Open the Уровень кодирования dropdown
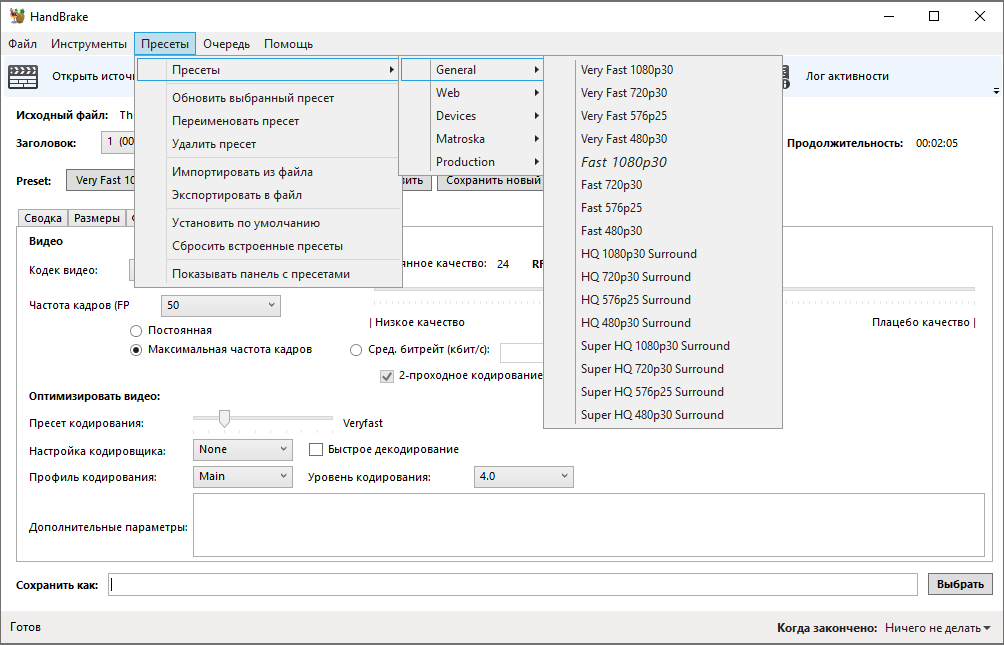Image resolution: width=1004 pixels, height=645 pixels. (524, 477)
